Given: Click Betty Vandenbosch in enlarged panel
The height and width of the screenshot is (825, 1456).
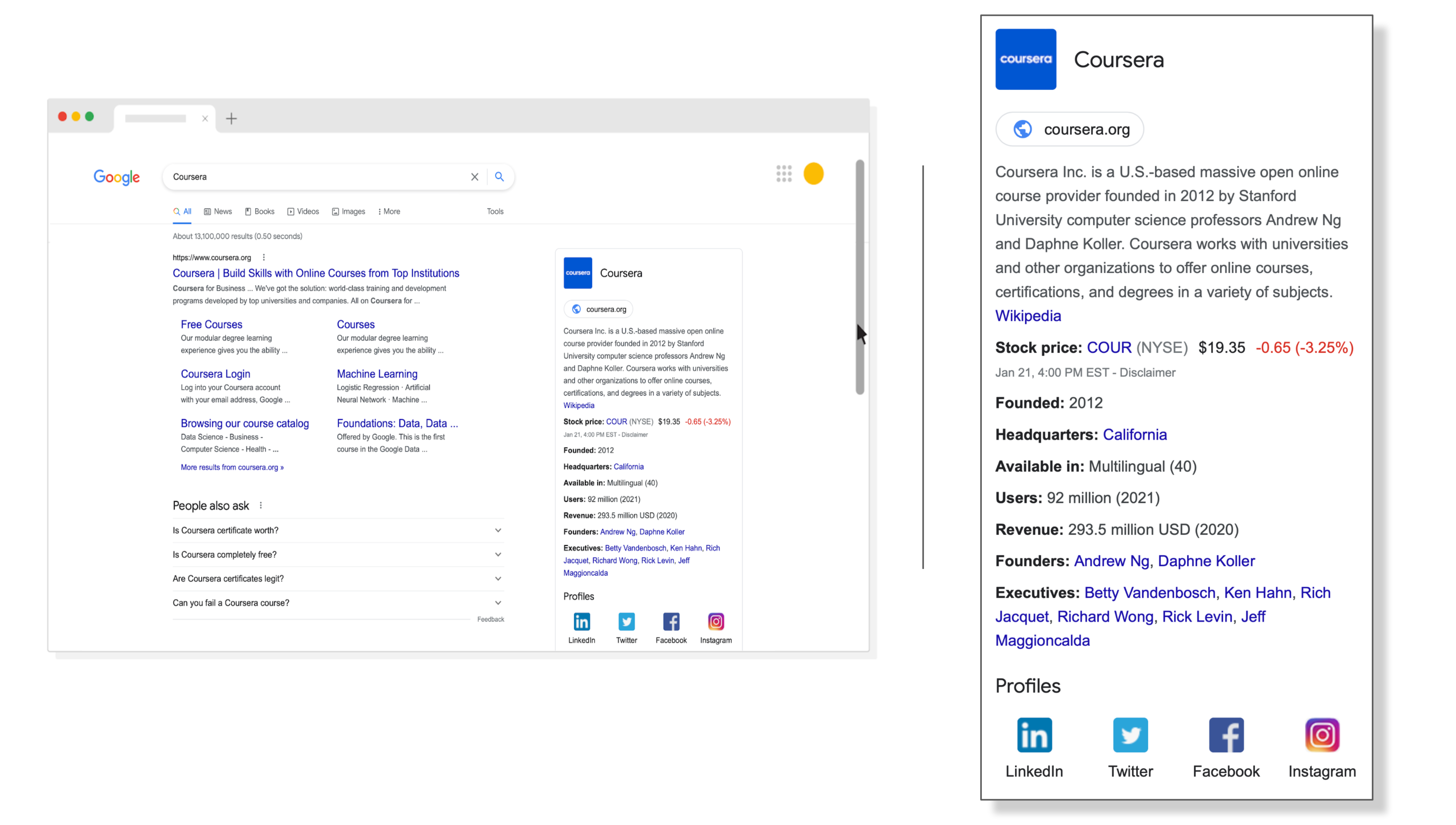Looking at the screenshot, I should (x=1149, y=593).
